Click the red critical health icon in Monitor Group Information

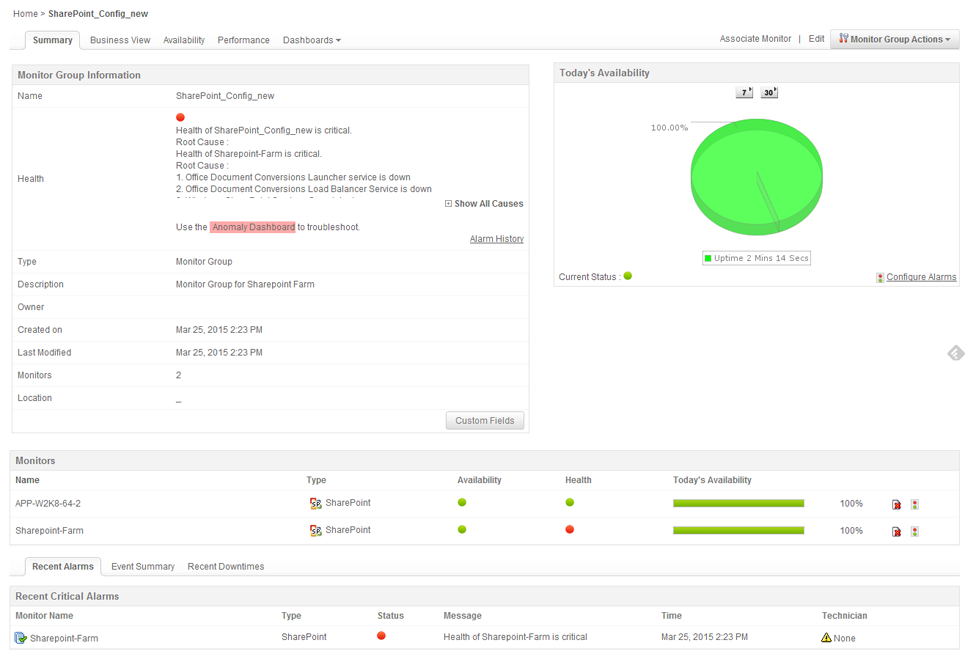coord(180,117)
